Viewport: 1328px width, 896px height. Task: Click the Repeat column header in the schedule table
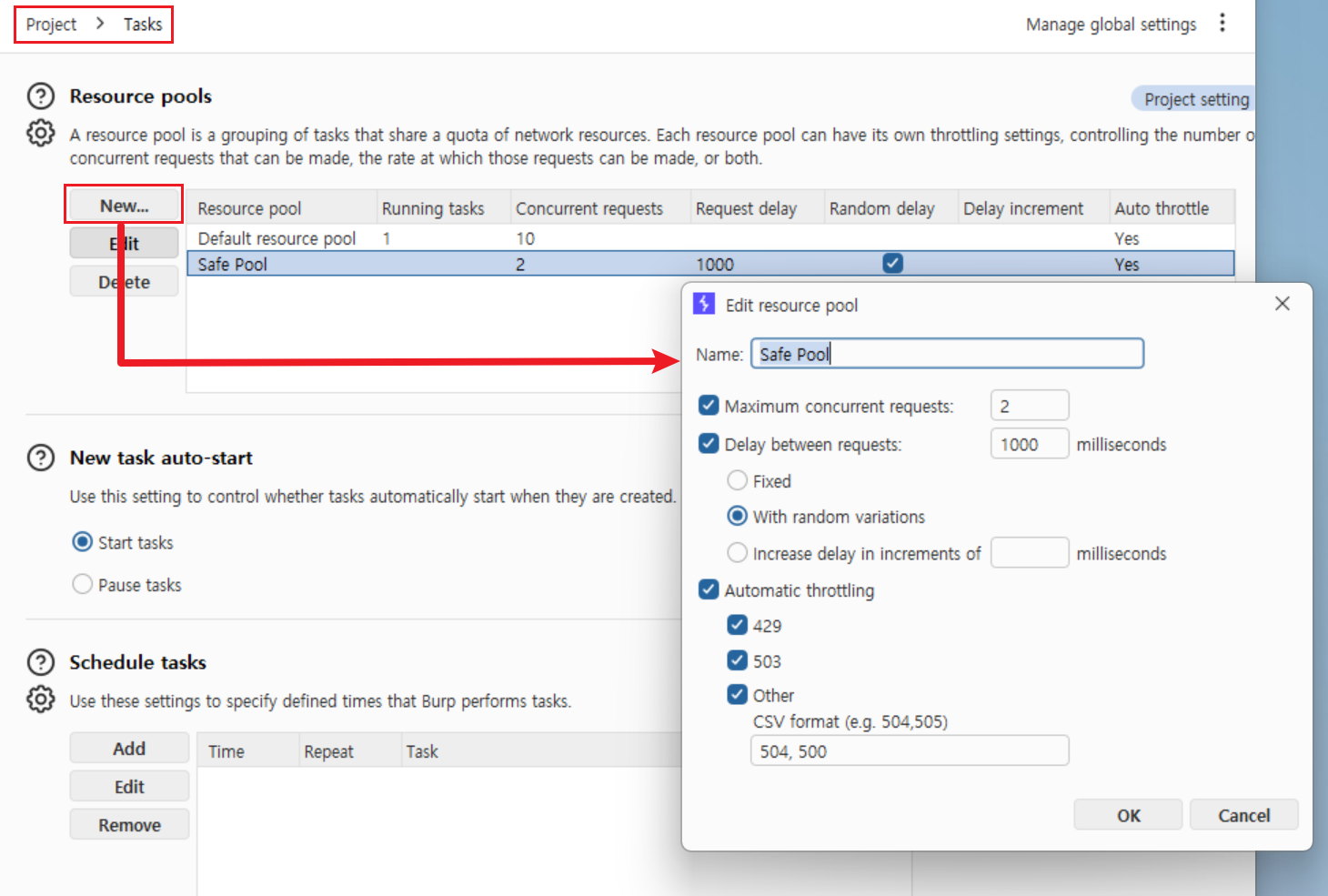(x=350, y=751)
